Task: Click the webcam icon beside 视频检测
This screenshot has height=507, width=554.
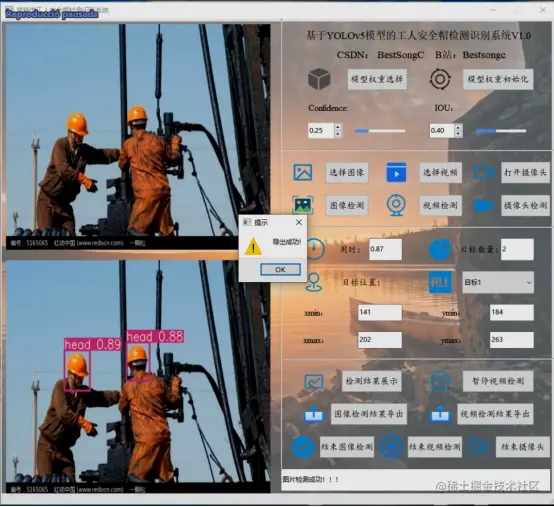Action: pos(396,205)
